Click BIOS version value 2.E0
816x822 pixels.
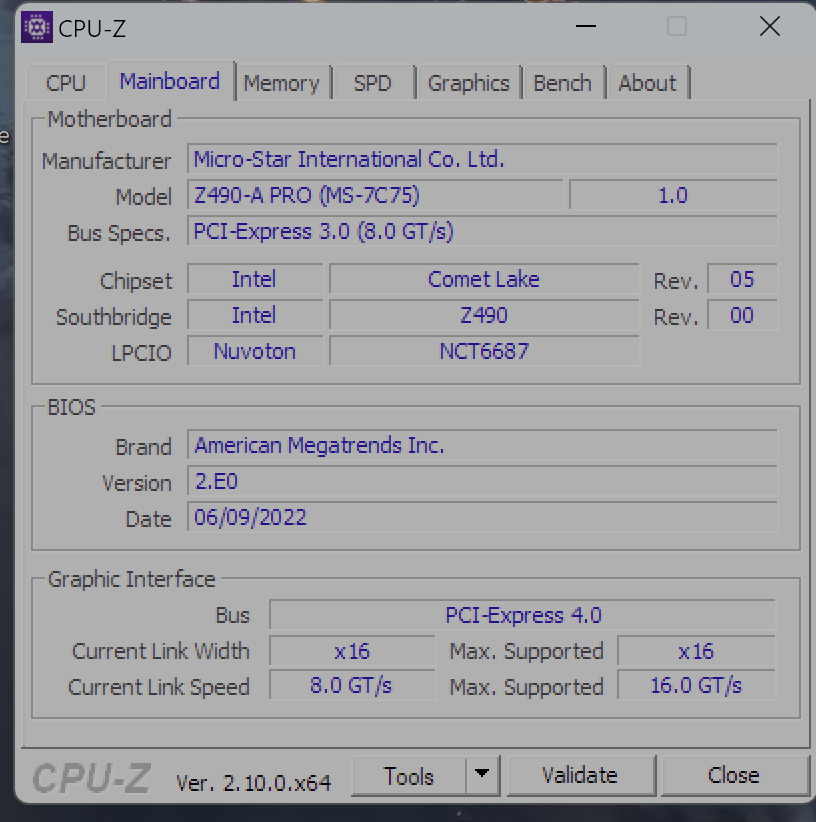482,481
